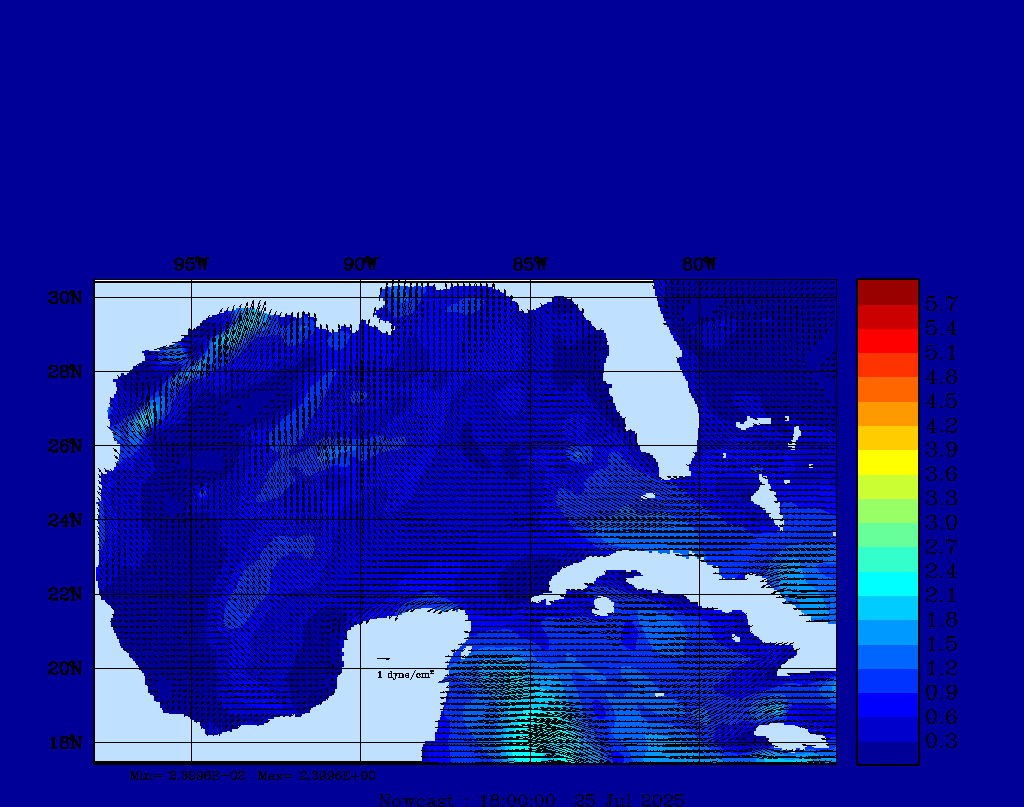Screen dimensions: 1024x807
Task: Click the 0.3 legend value label
Action: [941, 741]
